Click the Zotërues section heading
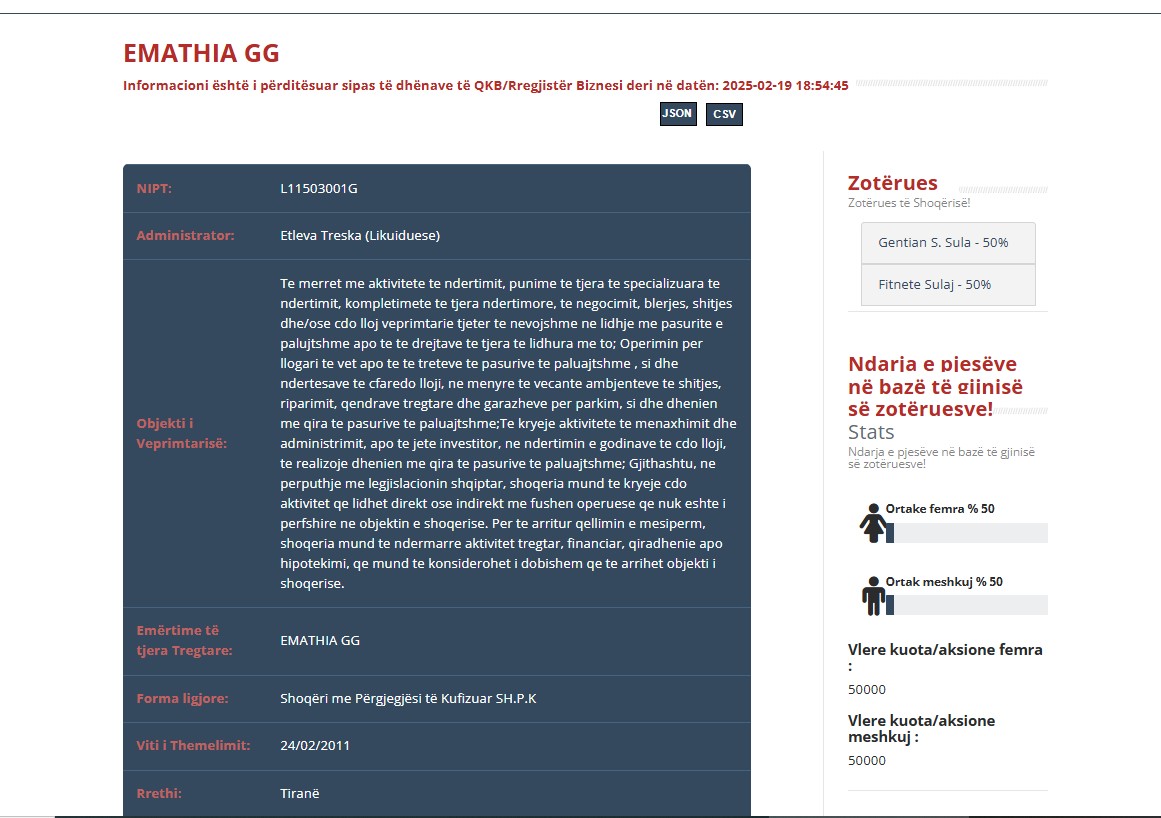Viewport: 1161px width, 818px height. 892,183
